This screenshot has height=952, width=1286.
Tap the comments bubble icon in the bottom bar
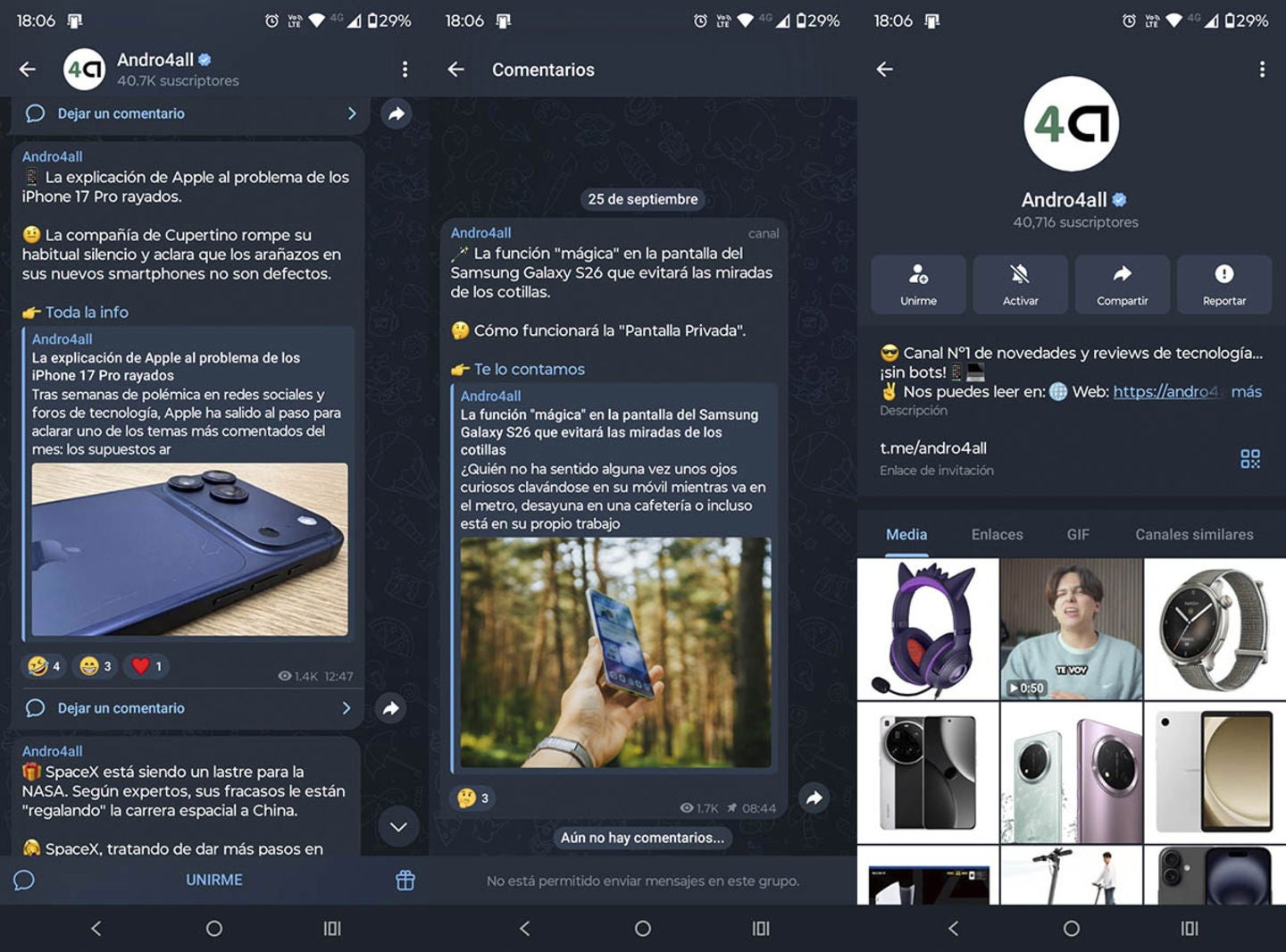(23, 881)
